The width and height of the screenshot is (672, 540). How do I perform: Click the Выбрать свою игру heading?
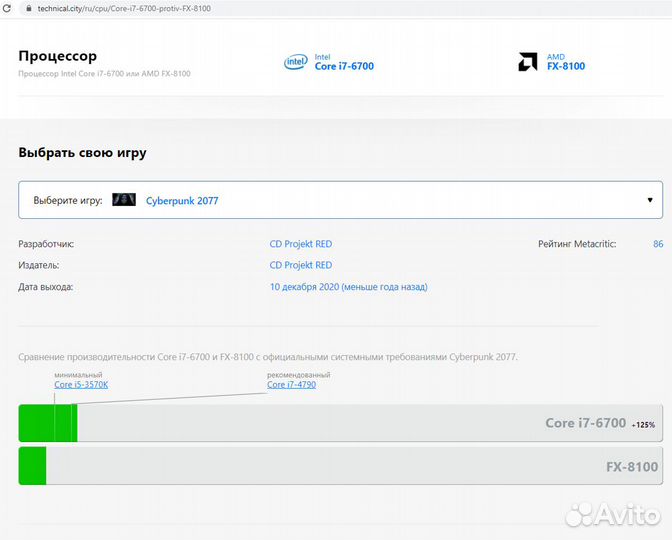82,153
